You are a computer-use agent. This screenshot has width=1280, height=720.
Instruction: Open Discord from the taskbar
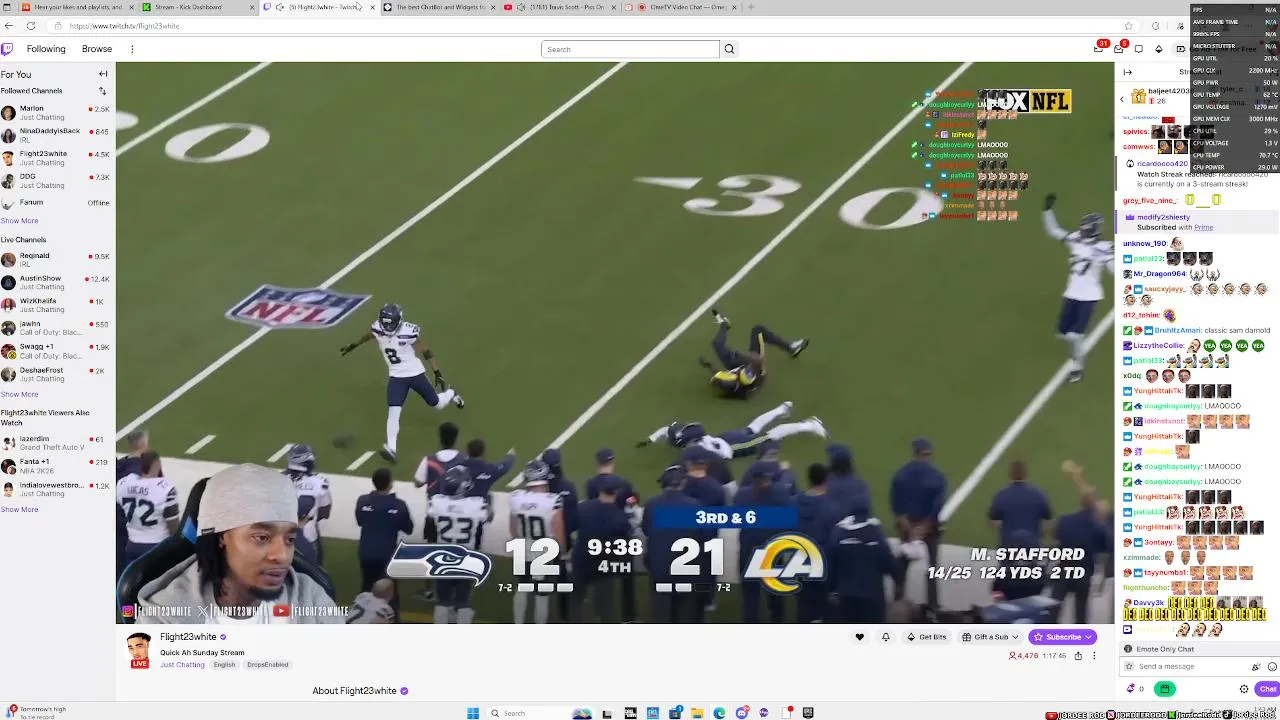741,713
